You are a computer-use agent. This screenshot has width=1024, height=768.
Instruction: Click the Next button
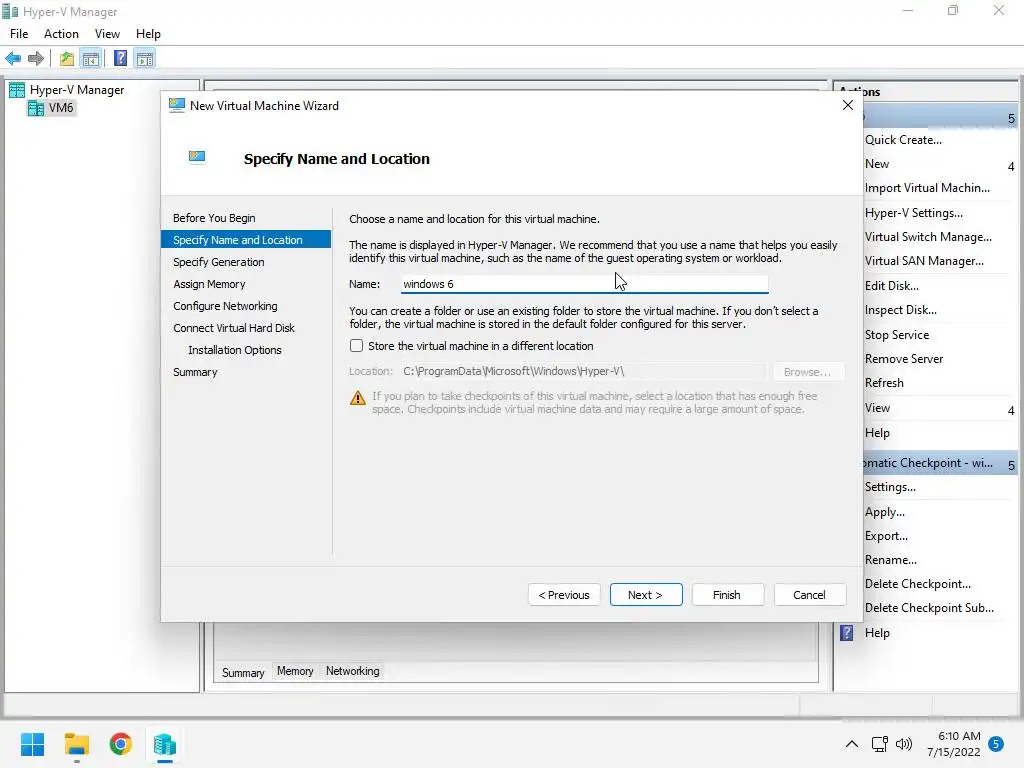(646, 595)
